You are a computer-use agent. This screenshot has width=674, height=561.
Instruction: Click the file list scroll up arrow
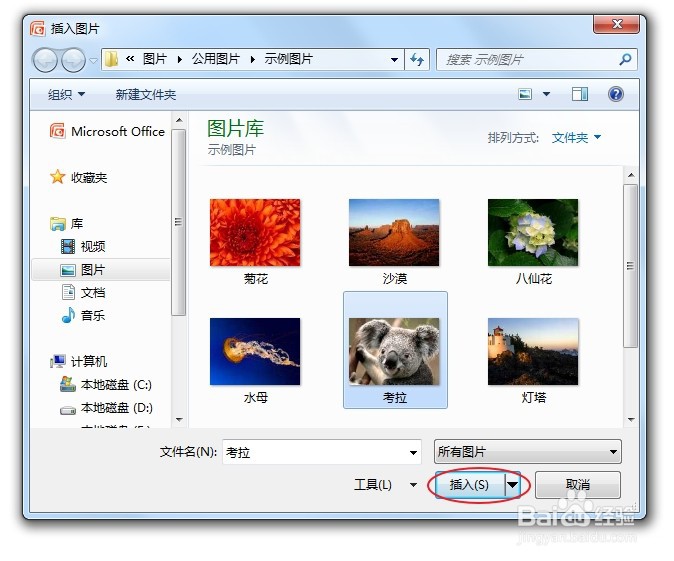tap(631, 175)
